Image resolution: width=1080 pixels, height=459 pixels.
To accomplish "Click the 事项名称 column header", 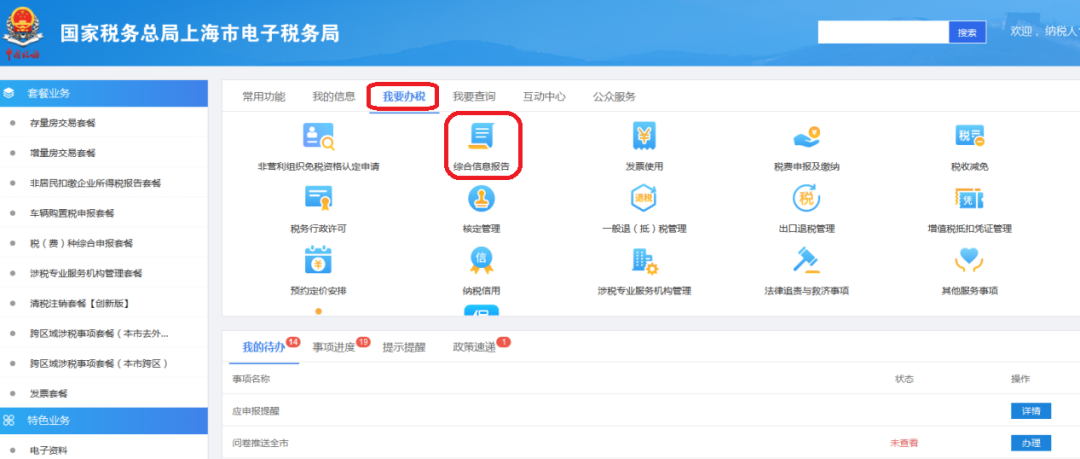I will [x=251, y=379].
